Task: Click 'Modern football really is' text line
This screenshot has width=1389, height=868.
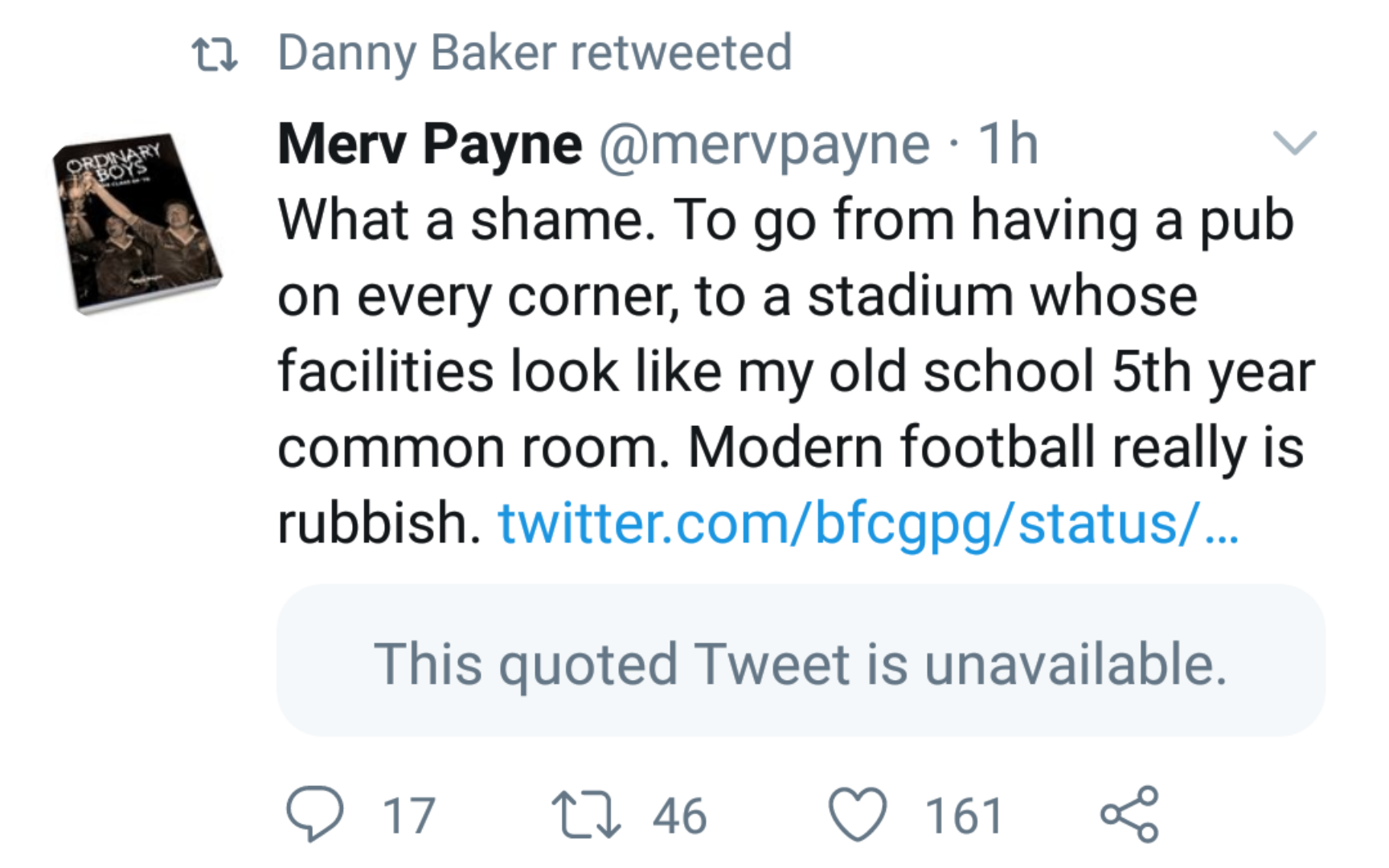Action: click(996, 447)
